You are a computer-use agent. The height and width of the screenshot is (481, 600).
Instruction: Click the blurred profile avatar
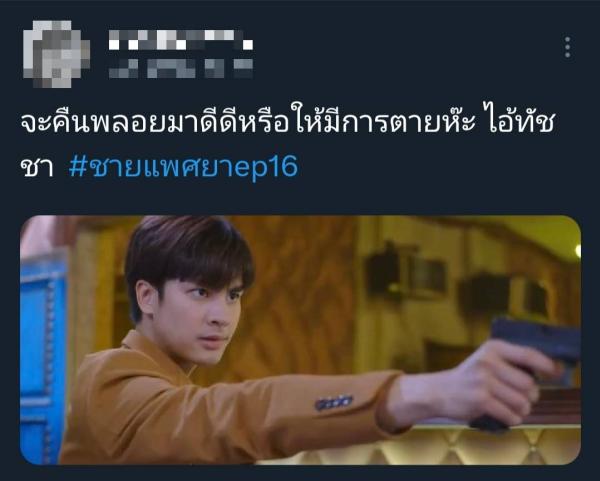[57, 54]
